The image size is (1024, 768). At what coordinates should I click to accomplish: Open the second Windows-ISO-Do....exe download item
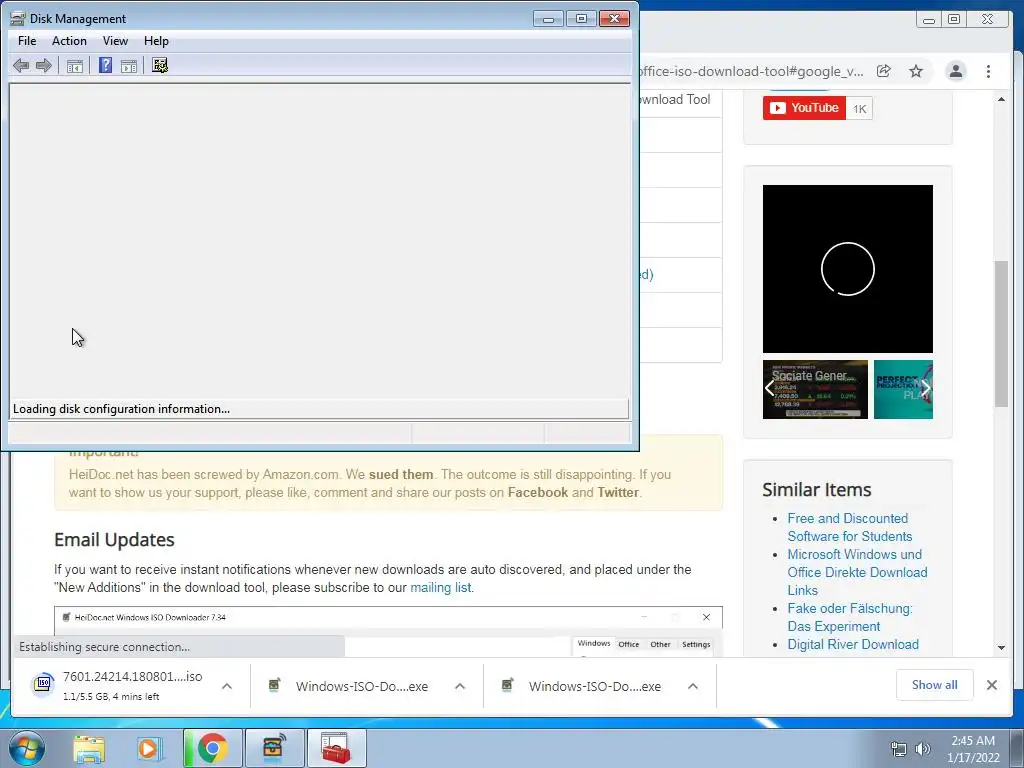tap(595, 686)
